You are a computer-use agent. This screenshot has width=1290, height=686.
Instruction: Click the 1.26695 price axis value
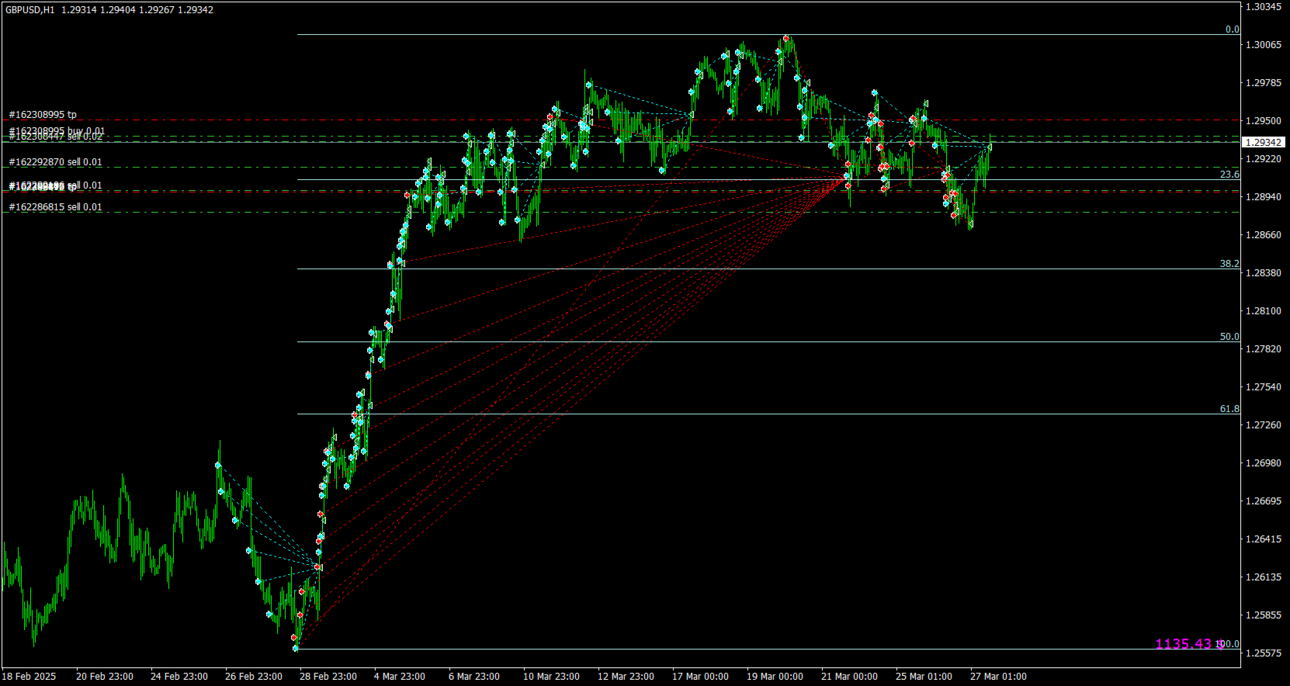(1264, 501)
